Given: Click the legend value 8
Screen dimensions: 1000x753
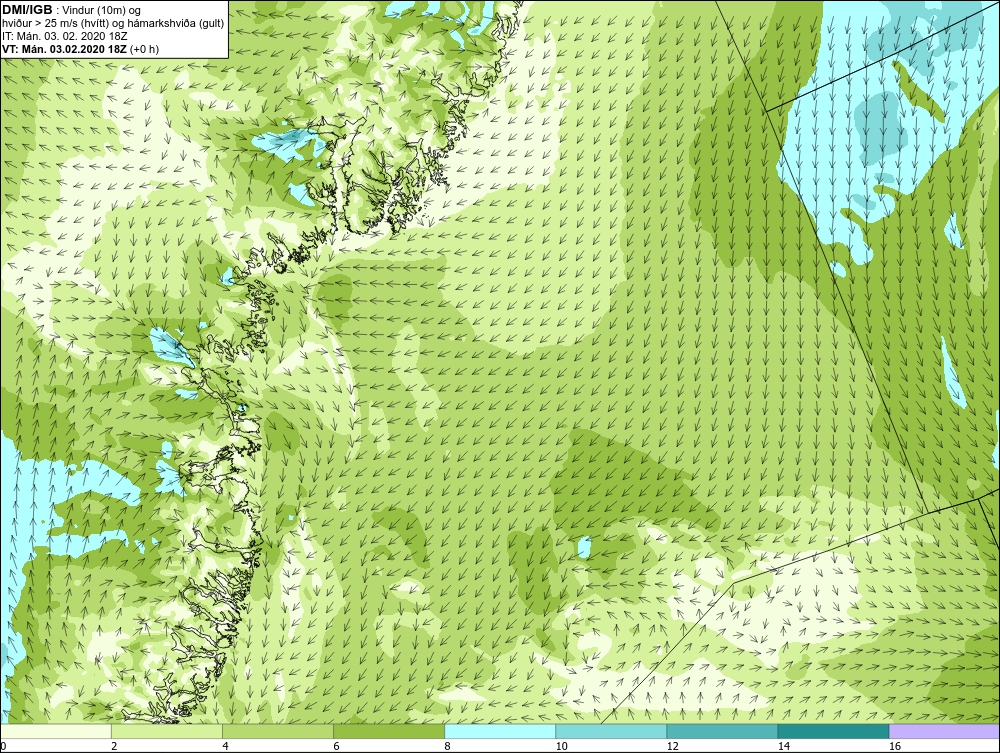Looking at the screenshot, I should point(447,746).
